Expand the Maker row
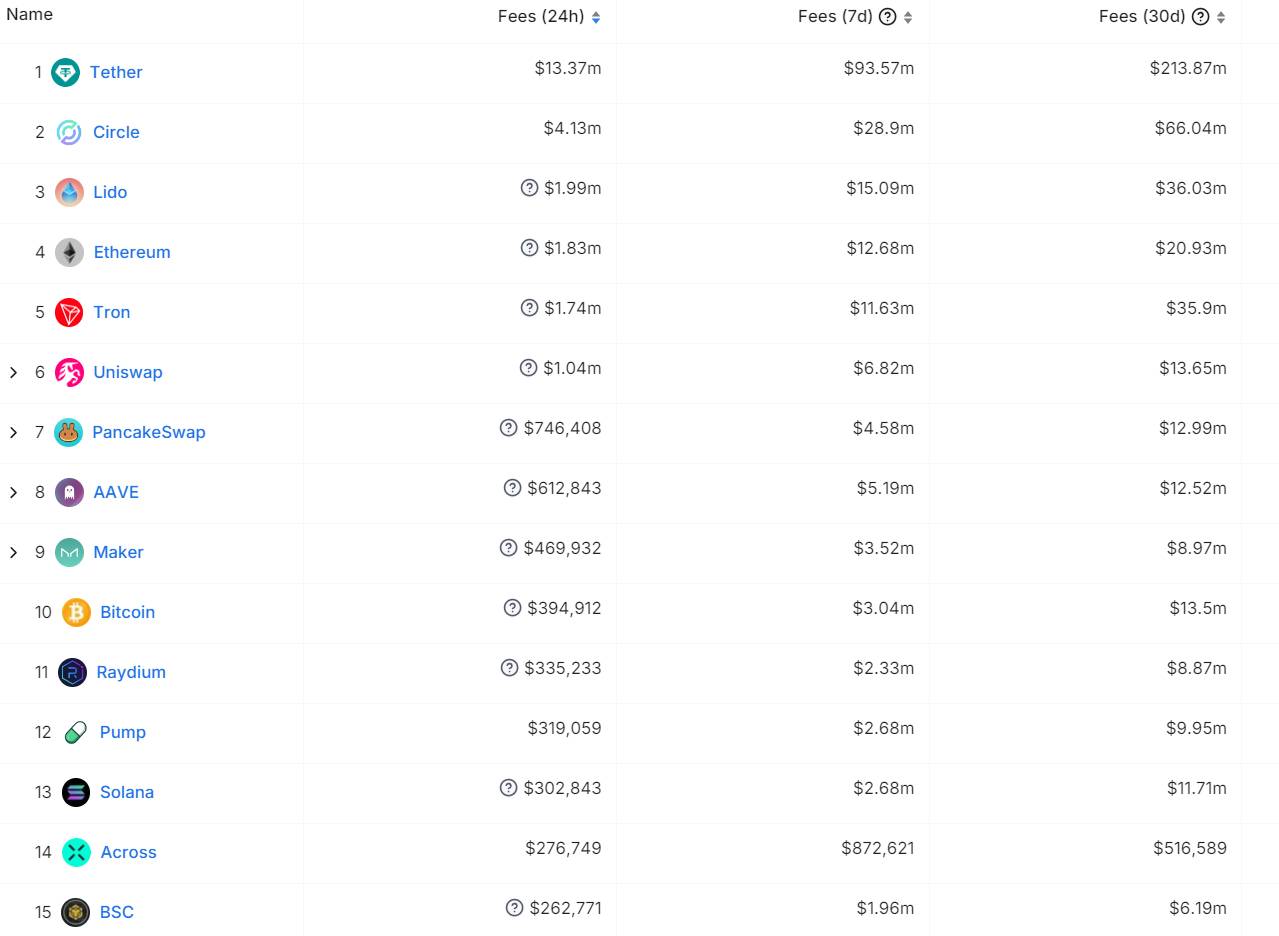This screenshot has width=1279, height=936. coord(13,552)
